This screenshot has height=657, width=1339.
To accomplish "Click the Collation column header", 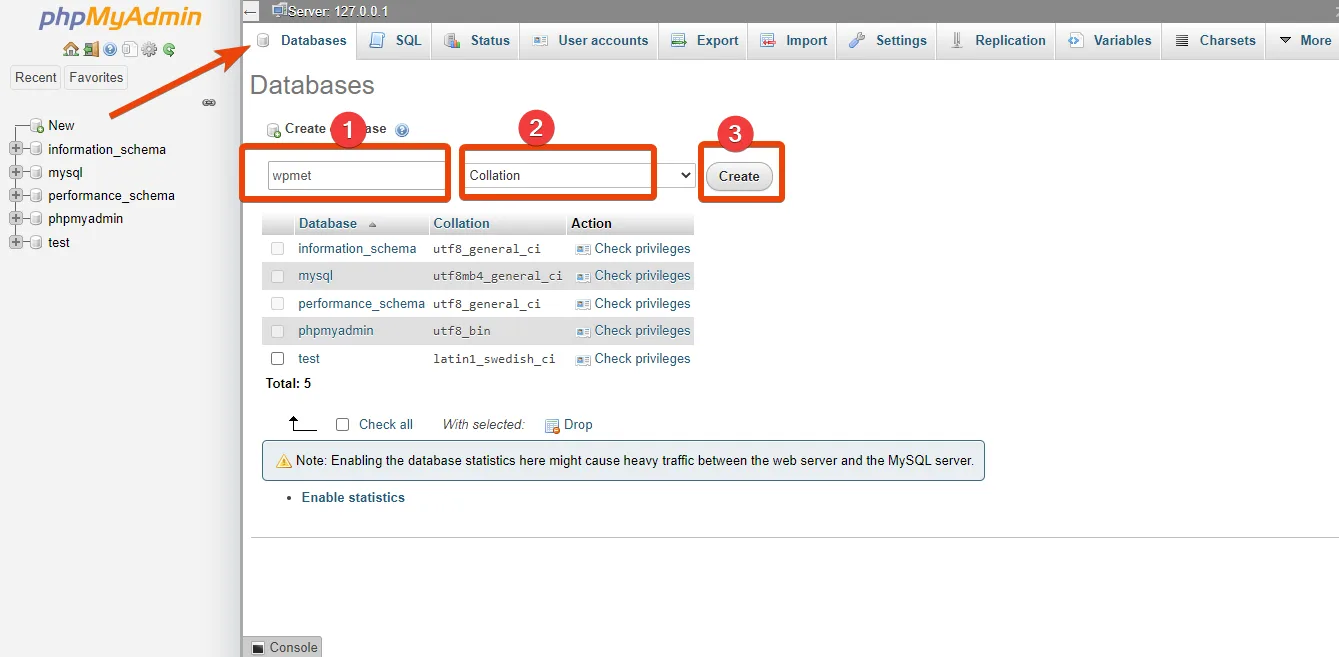I will click(x=461, y=224).
